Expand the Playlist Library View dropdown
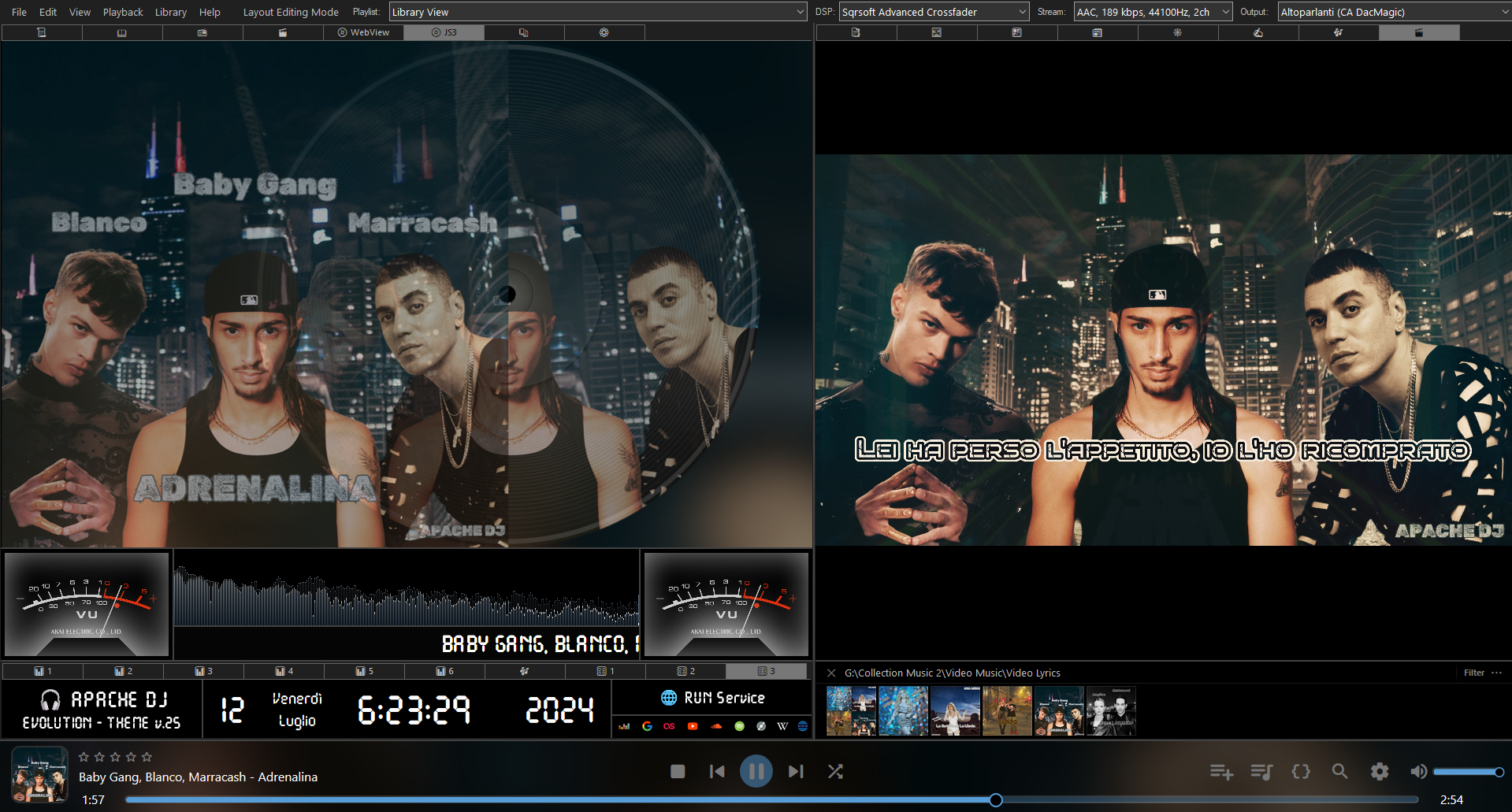Viewport: 1512px width, 812px height. coord(598,12)
